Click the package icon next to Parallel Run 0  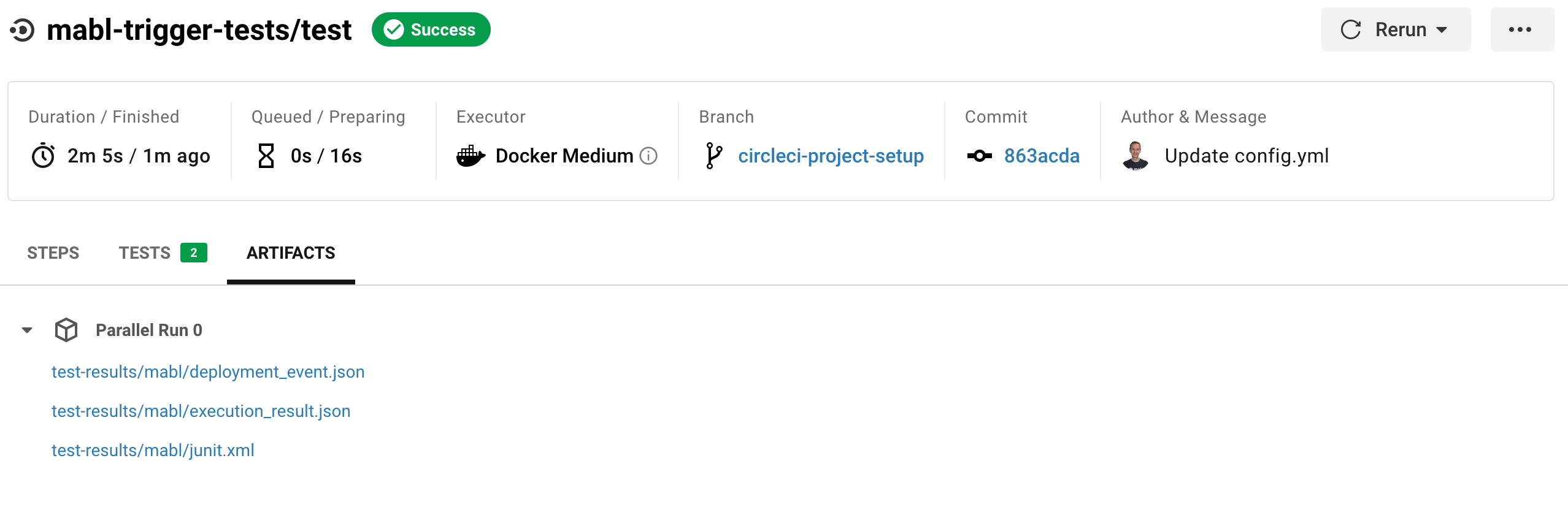click(x=66, y=329)
